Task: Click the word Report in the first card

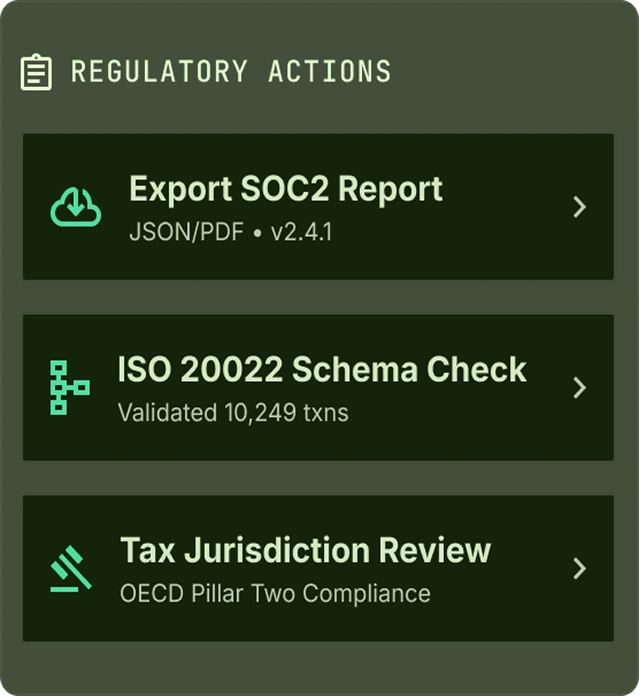Action: [x=390, y=190]
